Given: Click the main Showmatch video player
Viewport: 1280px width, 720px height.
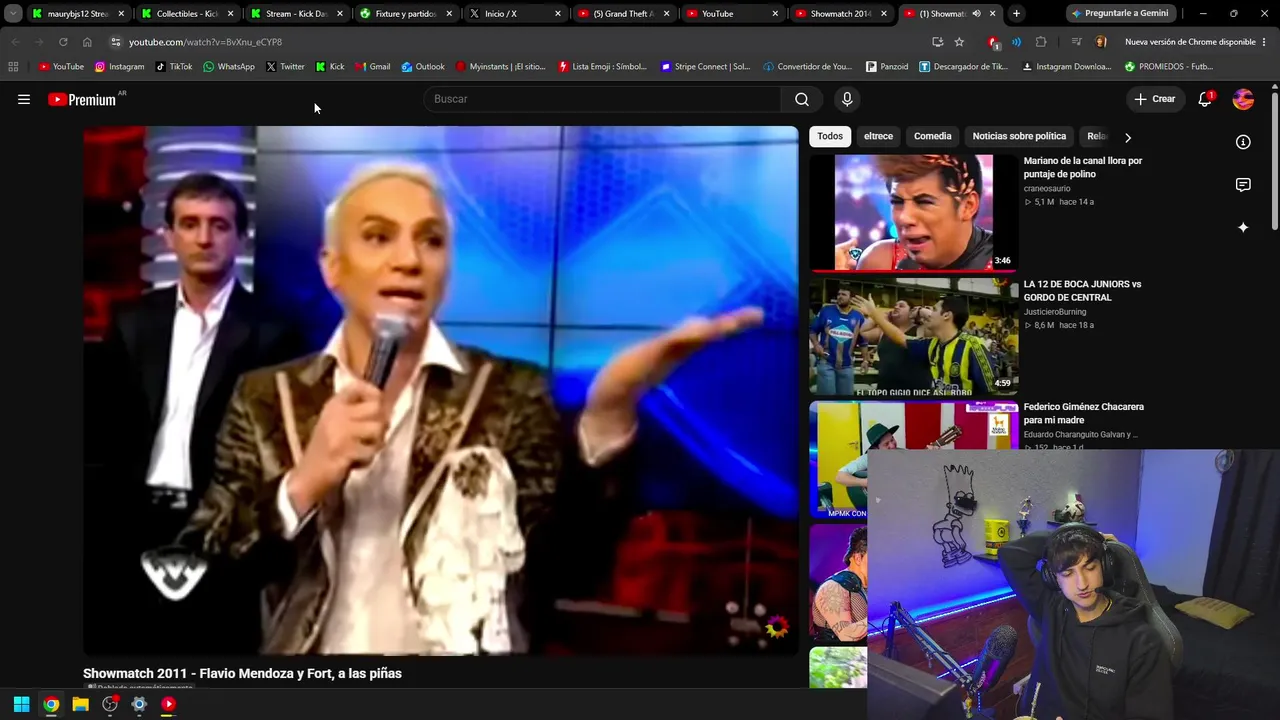Looking at the screenshot, I should pyautogui.click(x=441, y=391).
